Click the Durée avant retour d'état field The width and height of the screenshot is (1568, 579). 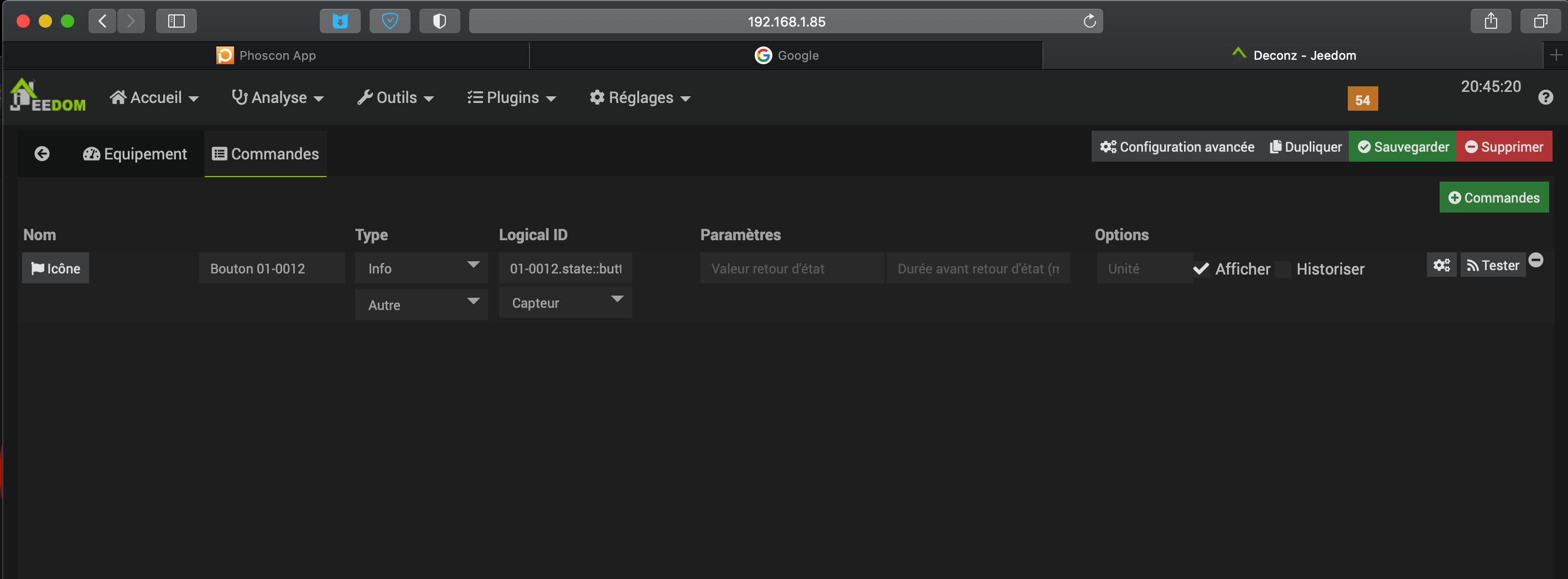(978, 268)
